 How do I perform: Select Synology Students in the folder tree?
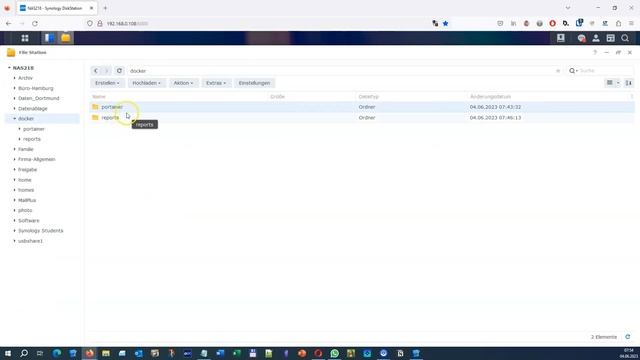coord(41,231)
